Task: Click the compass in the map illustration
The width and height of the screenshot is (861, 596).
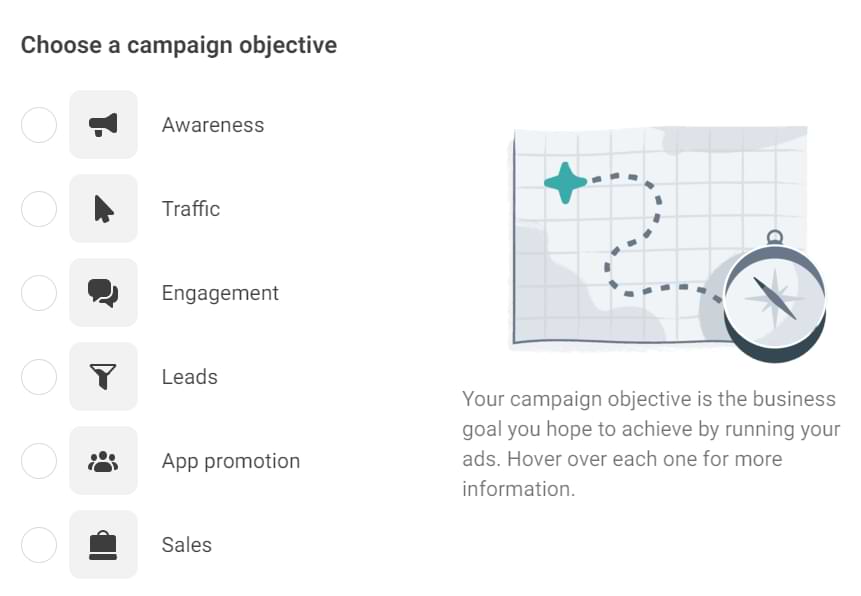Action: (775, 297)
